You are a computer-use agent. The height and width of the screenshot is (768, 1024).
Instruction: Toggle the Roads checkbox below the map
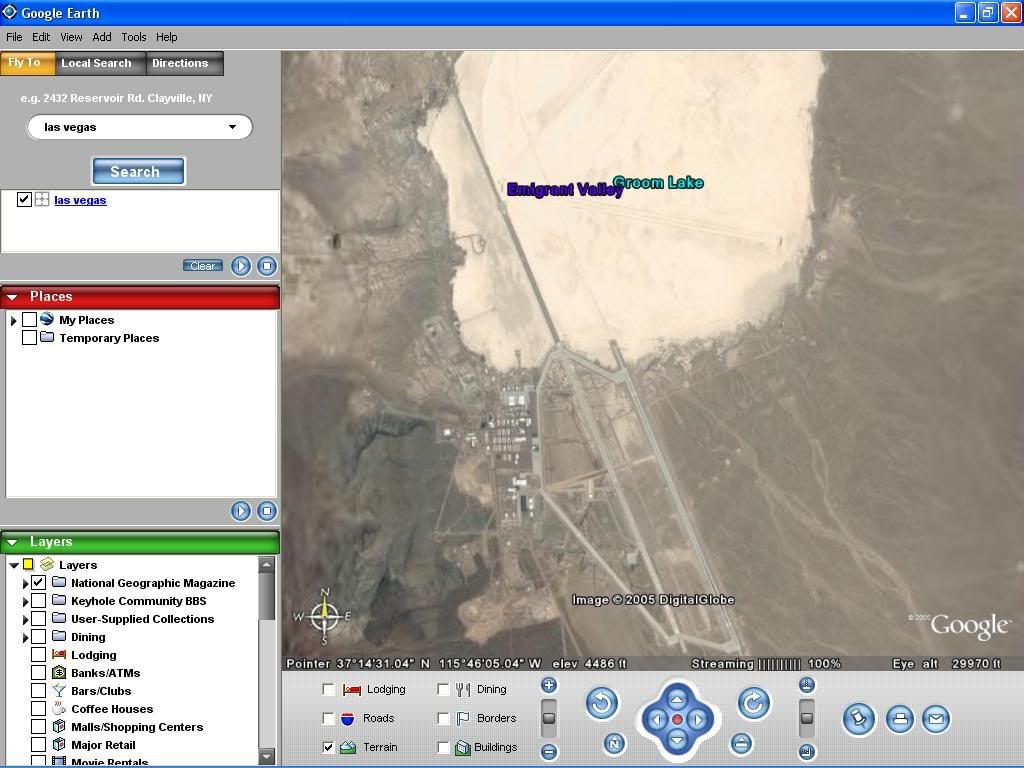[x=328, y=718]
